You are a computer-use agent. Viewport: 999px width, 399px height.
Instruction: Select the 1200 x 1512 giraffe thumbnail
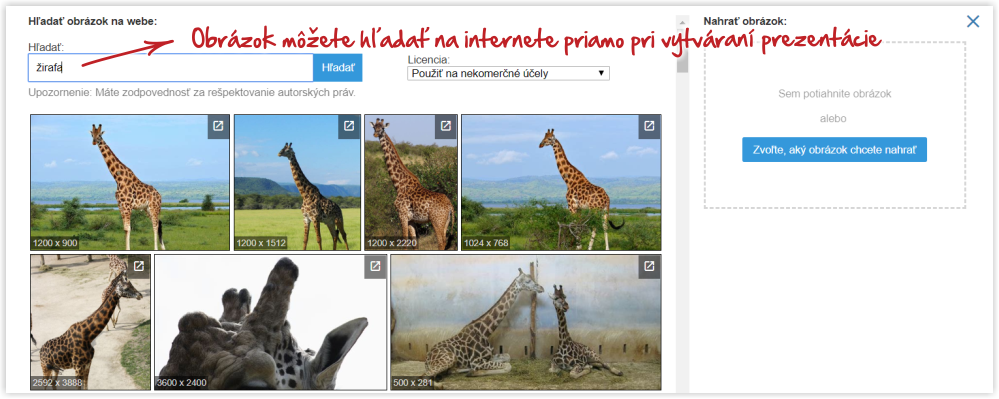pyautogui.click(x=297, y=182)
